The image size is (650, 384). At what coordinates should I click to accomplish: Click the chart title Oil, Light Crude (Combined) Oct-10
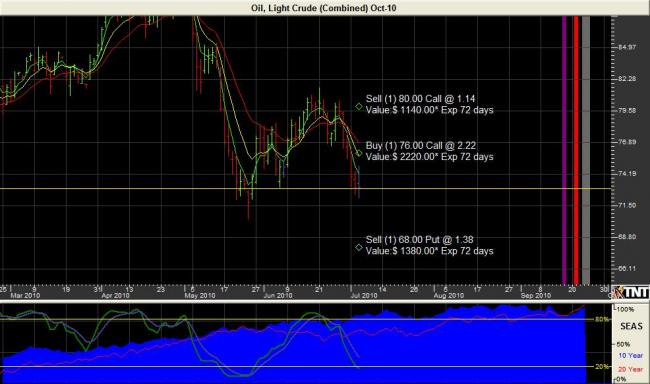[x=324, y=8]
